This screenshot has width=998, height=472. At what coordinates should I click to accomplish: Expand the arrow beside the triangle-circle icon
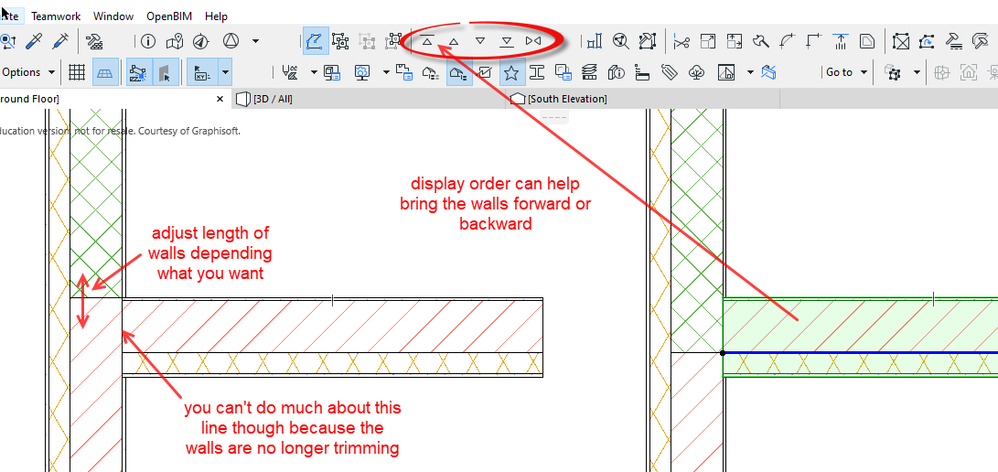[x=255, y=42]
